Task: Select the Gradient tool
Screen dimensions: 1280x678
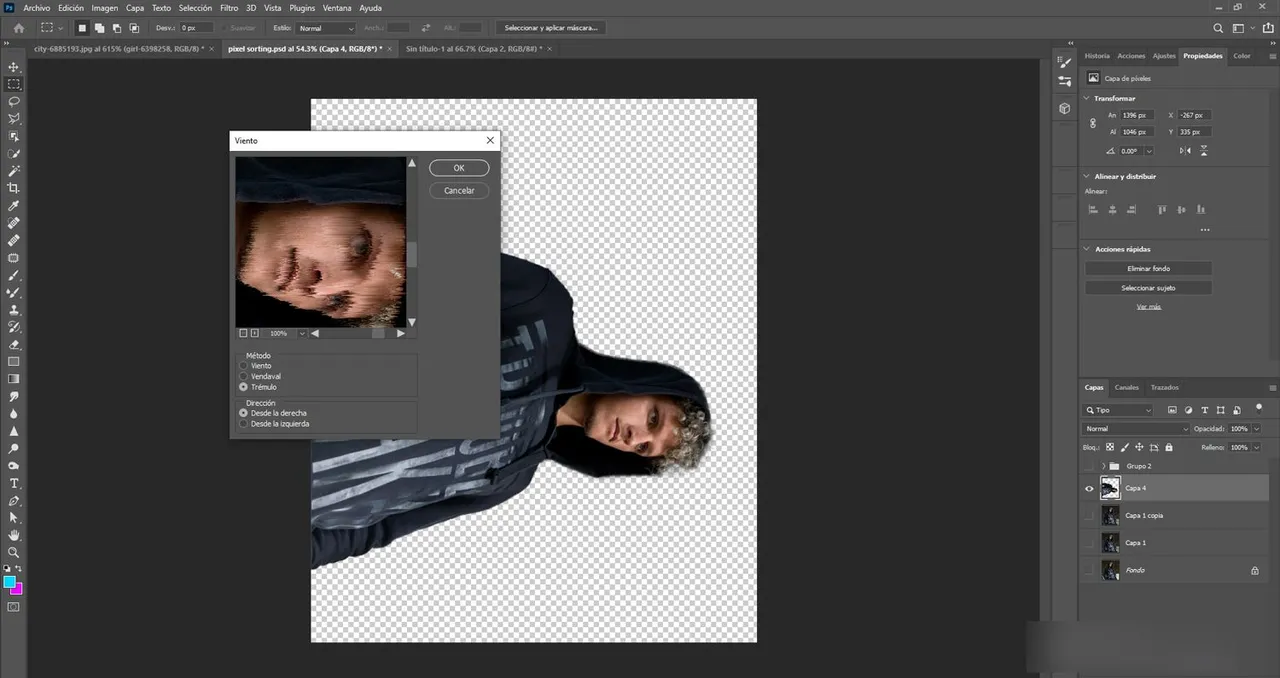Action: (x=14, y=379)
